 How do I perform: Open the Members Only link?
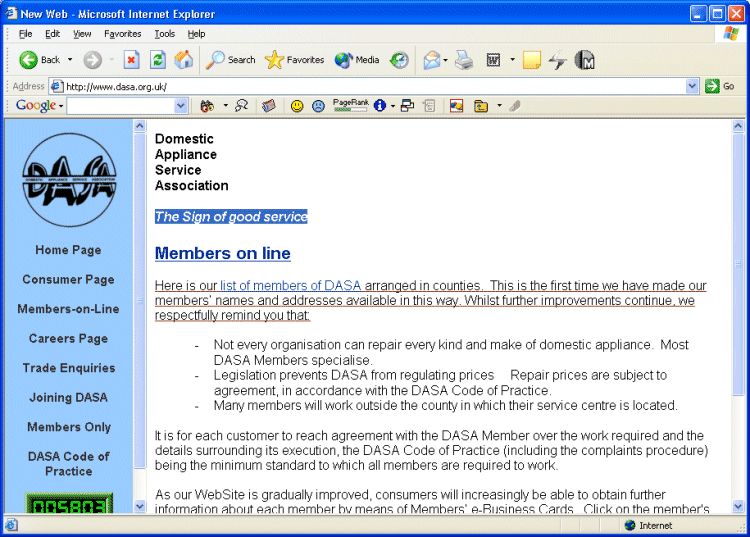click(x=69, y=427)
